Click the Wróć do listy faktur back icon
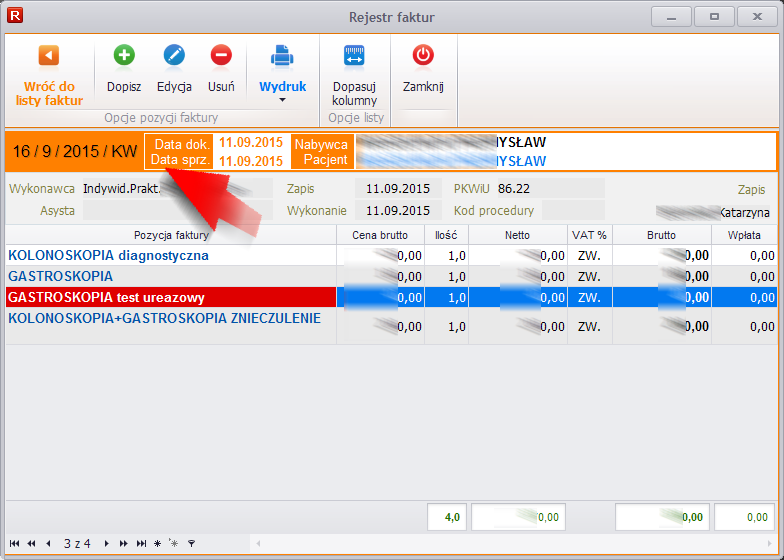Viewport: 784px width, 560px height. [48, 56]
